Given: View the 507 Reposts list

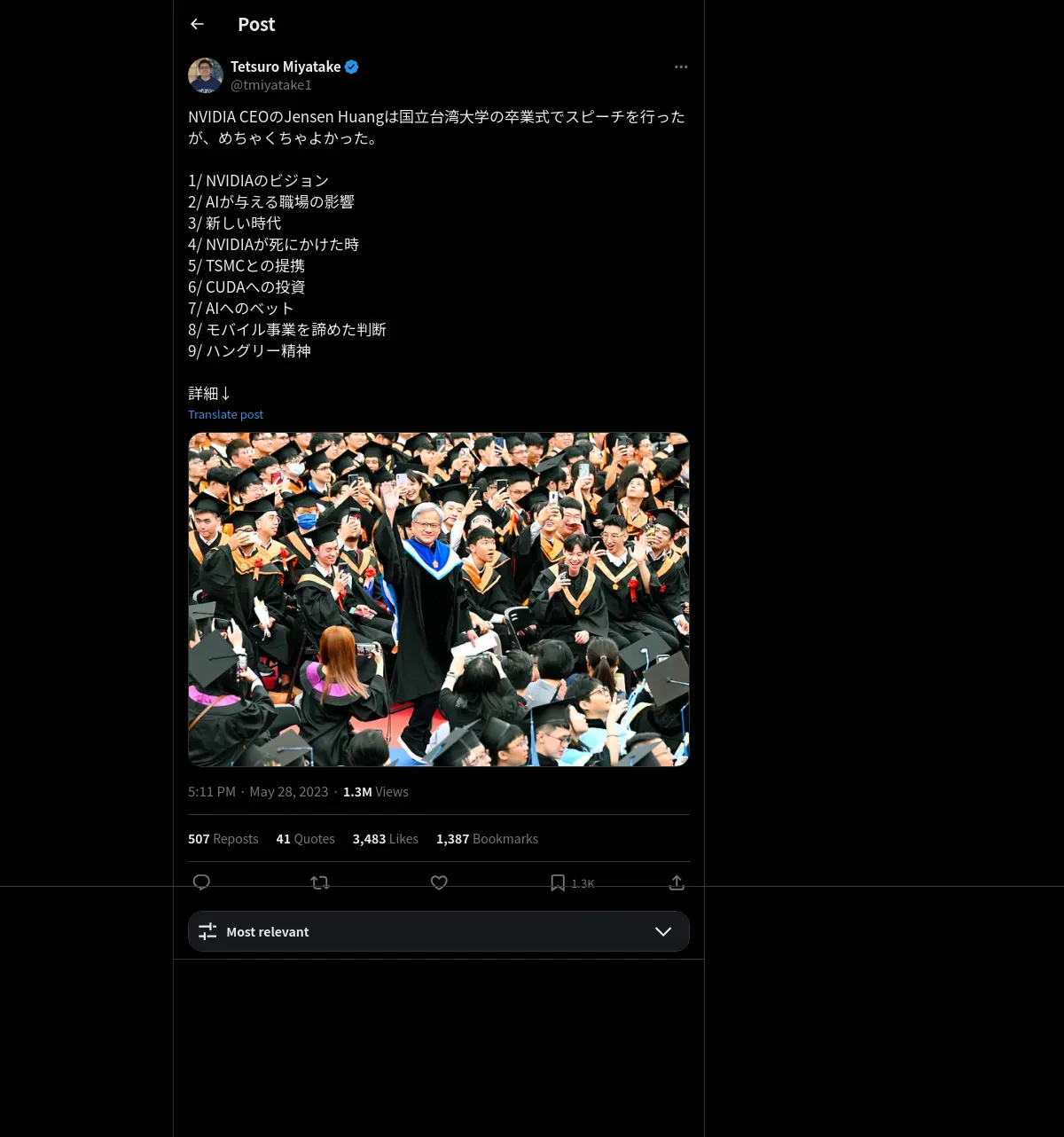Looking at the screenshot, I should point(223,838).
